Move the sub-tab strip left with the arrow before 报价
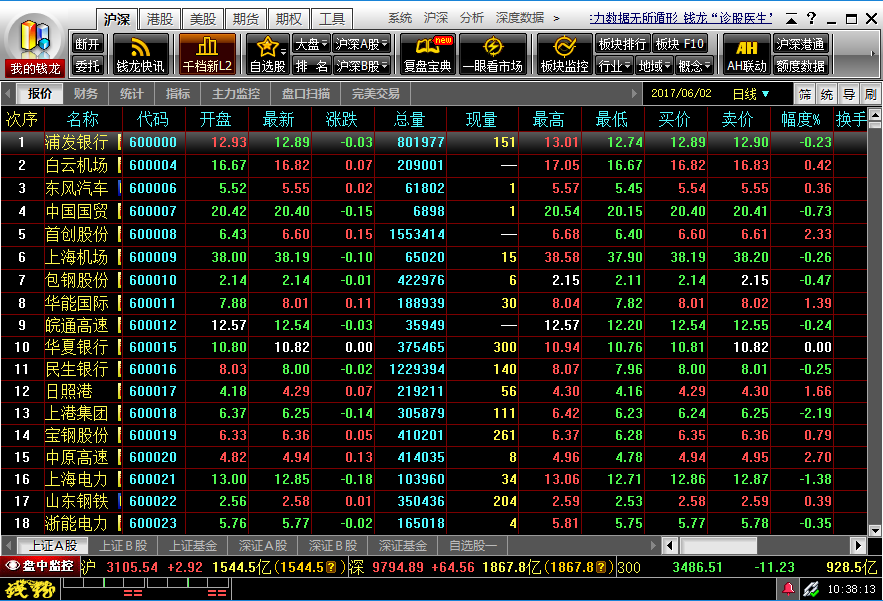Viewport: 883px width, 601px height. [x=7, y=94]
